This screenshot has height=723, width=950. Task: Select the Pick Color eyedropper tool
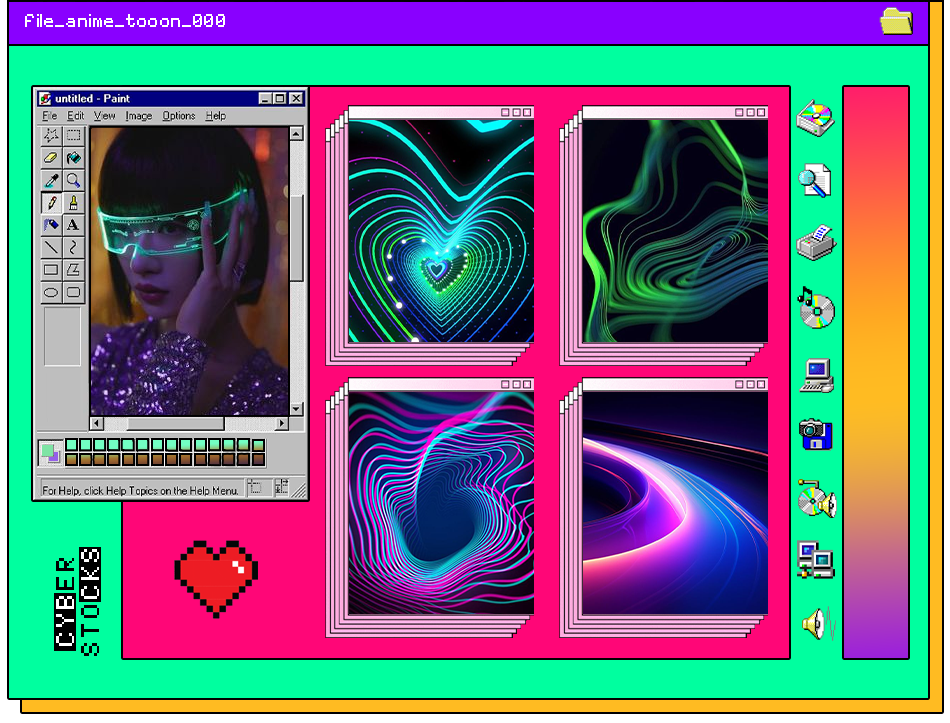point(51,180)
